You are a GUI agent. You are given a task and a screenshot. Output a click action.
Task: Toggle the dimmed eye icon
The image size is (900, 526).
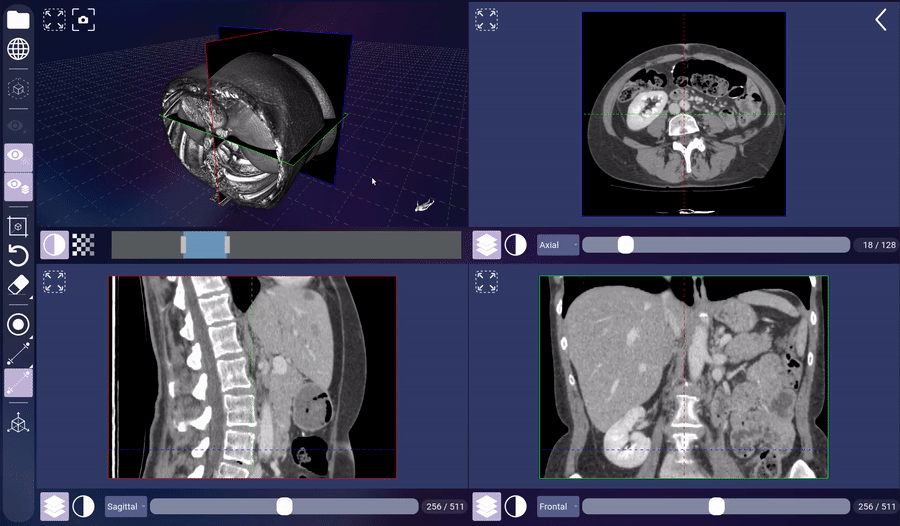18,126
